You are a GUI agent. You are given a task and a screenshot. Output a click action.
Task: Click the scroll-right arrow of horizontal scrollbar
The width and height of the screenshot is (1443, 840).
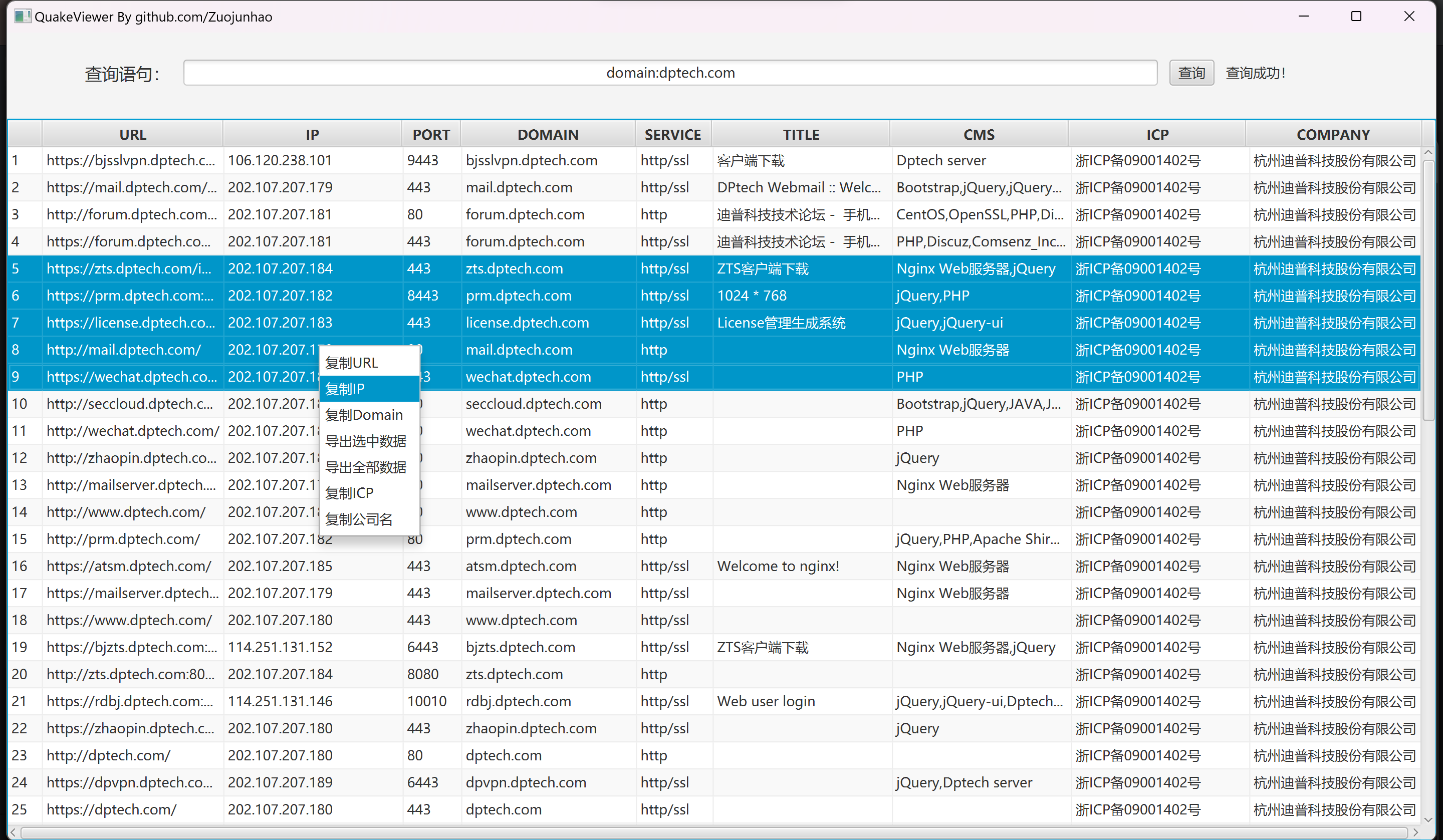(x=1416, y=832)
